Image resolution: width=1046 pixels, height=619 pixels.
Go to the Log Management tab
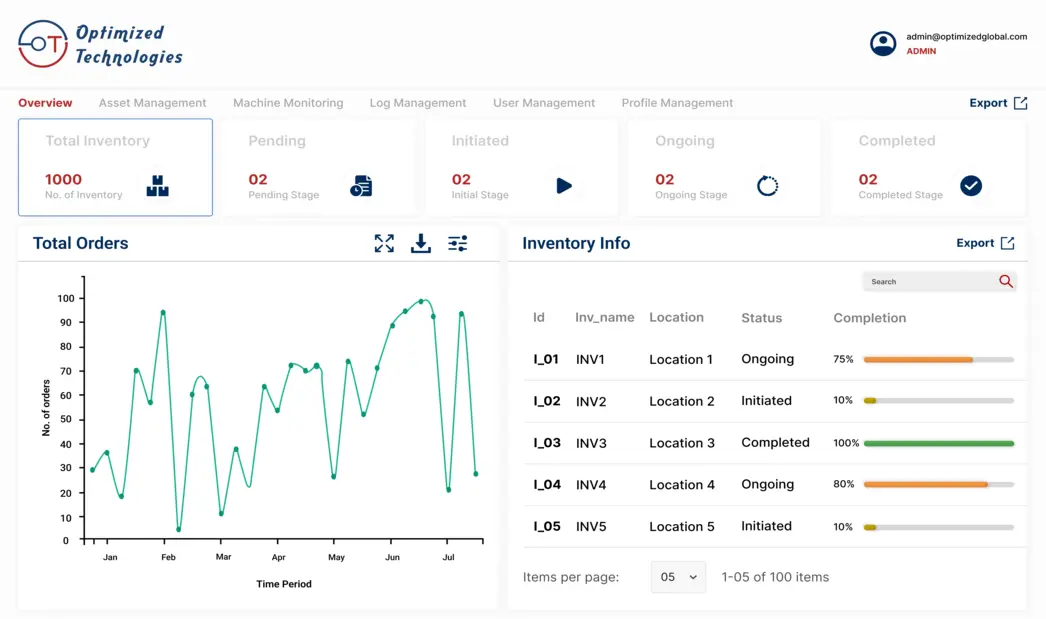pos(417,103)
